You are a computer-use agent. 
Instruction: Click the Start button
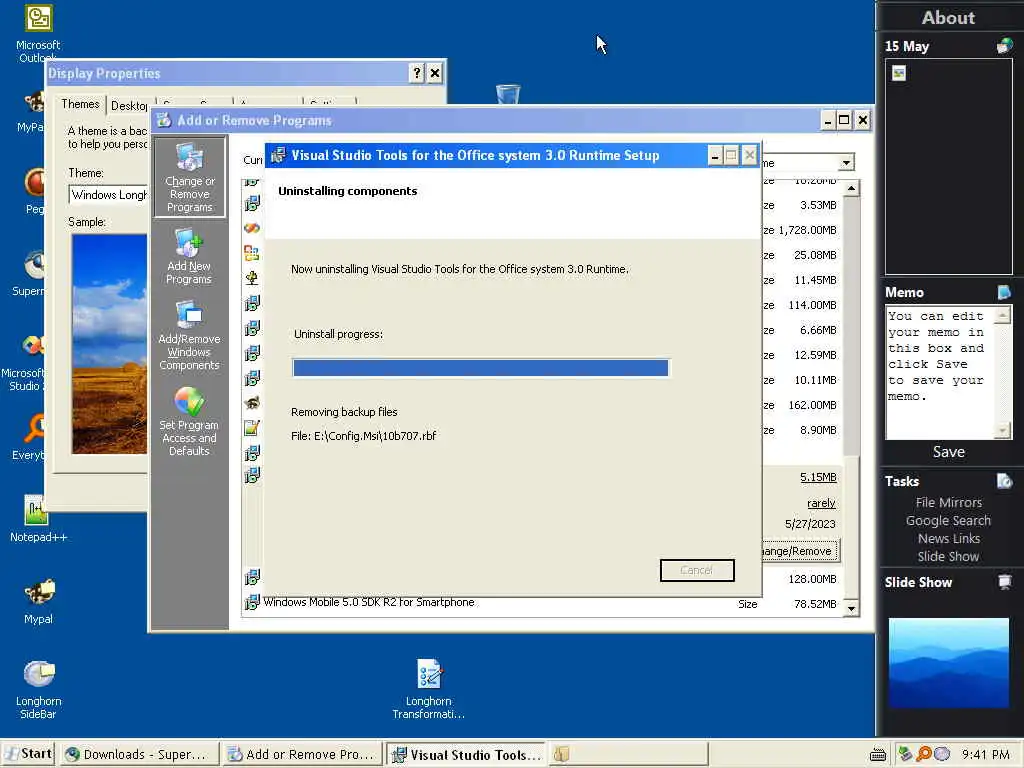28,754
